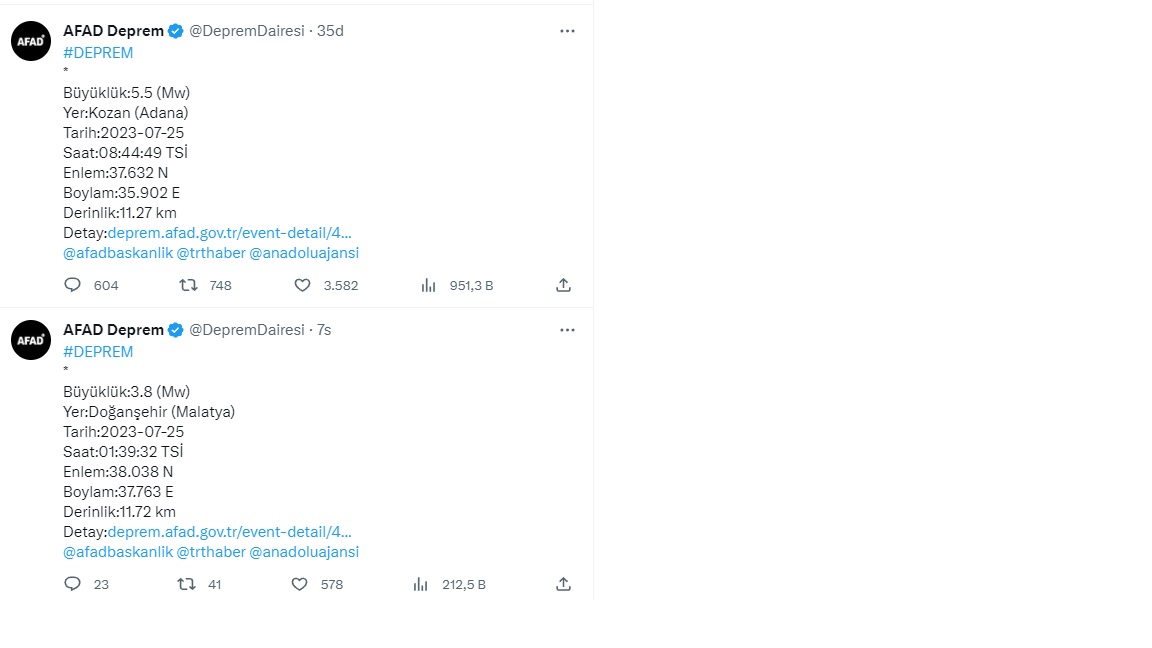Viewport: 1152px width, 648px height.
Task: Click the @anadoluajansi mention in the second tweet
Action: pos(304,552)
